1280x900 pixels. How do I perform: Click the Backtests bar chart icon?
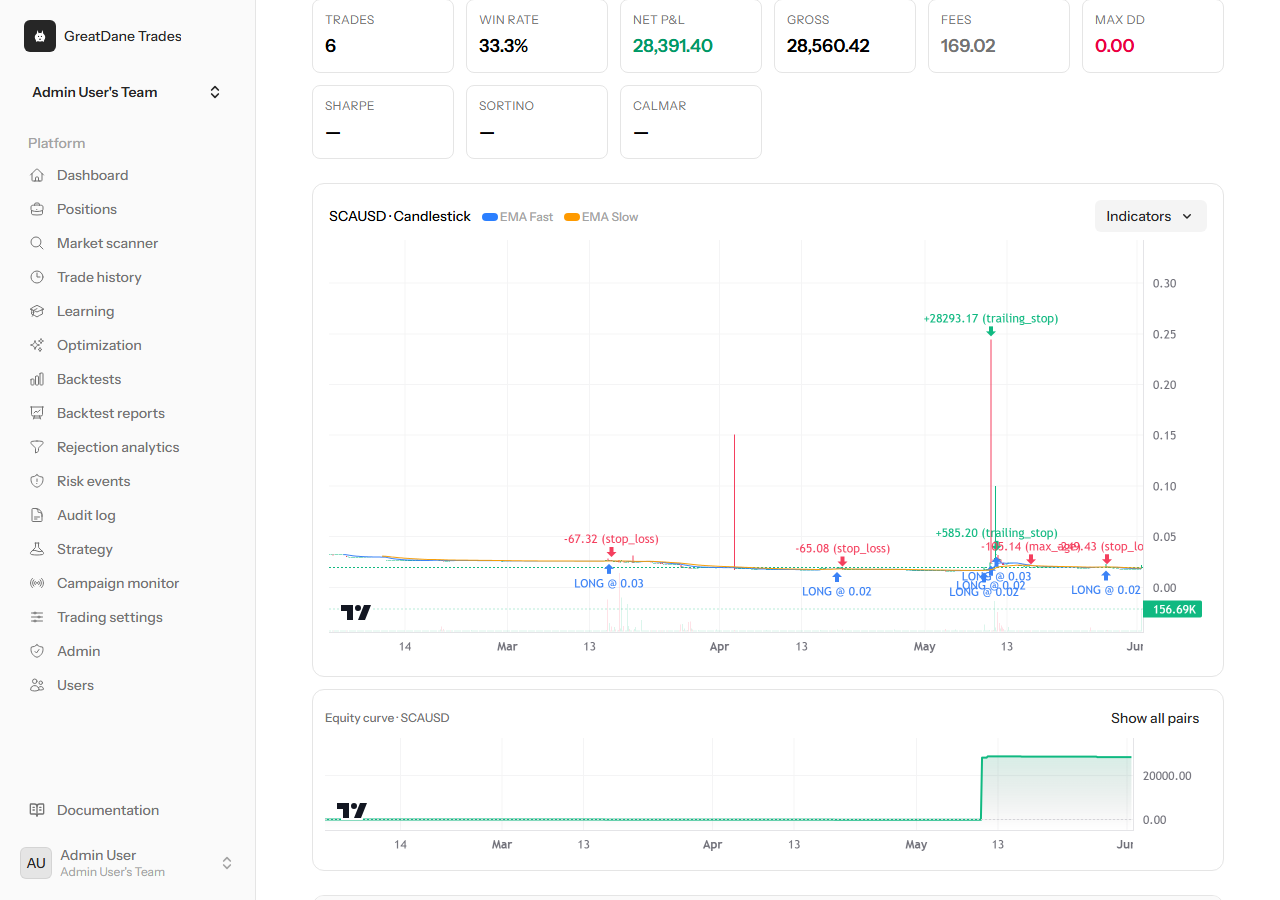click(x=37, y=379)
